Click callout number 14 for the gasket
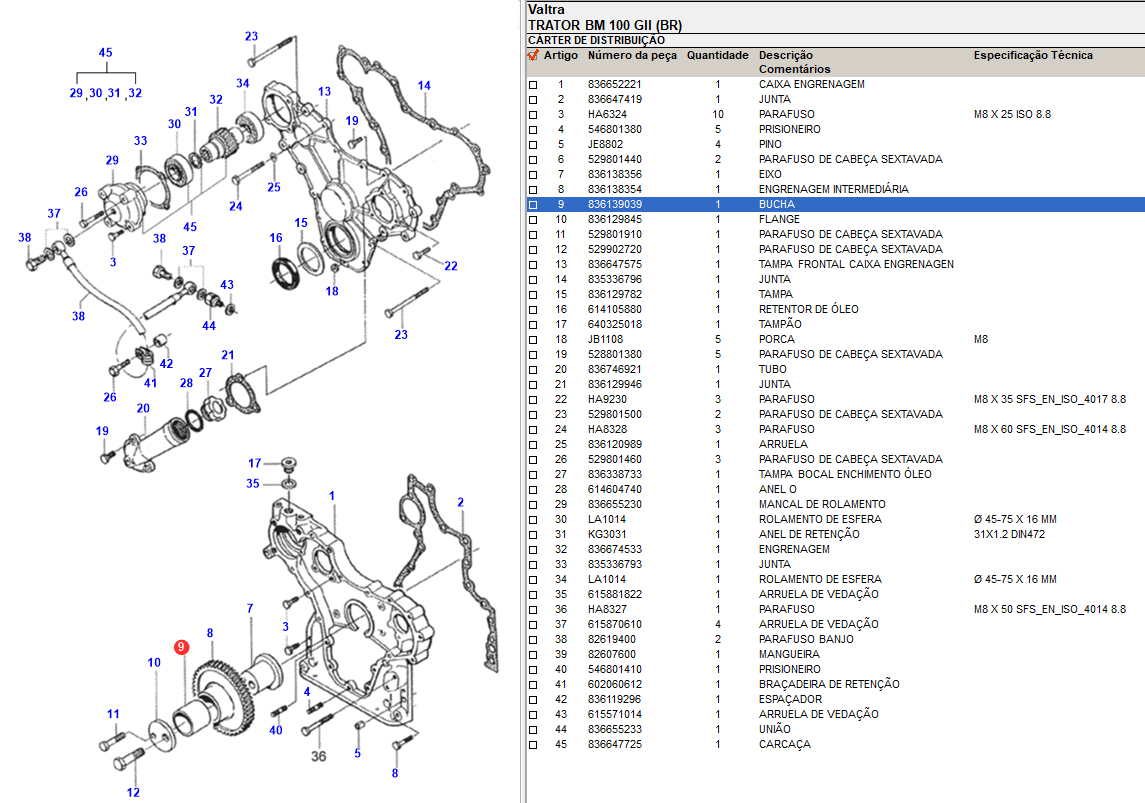Image resolution: width=1145 pixels, height=803 pixels. click(x=424, y=86)
